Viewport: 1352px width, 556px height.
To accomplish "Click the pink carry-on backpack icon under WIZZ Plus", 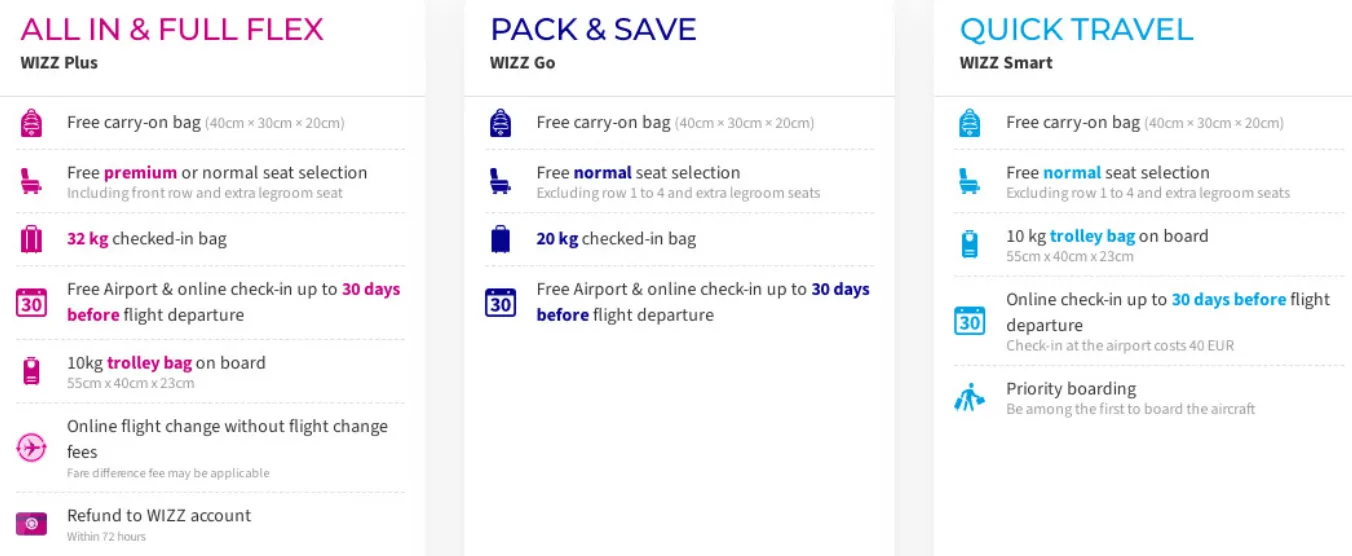I will coord(32,123).
